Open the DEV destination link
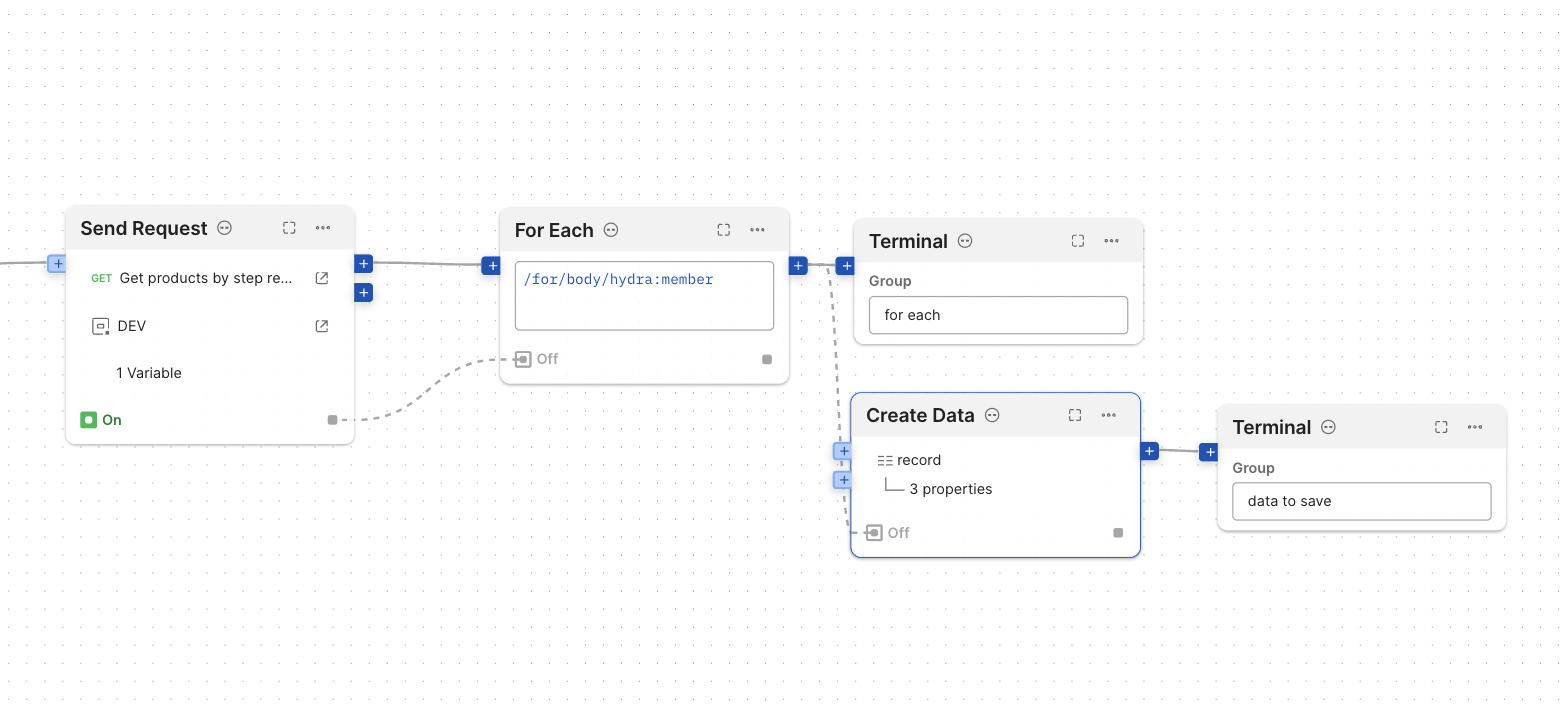The image size is (1560, 716). [321, 325]
